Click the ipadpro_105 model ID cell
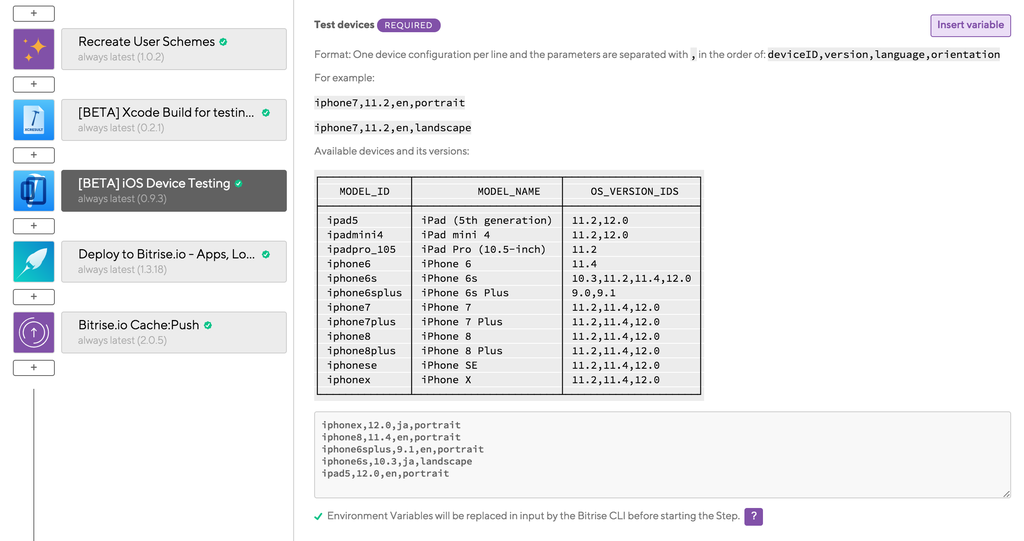1024x541 pixels. 361,250
